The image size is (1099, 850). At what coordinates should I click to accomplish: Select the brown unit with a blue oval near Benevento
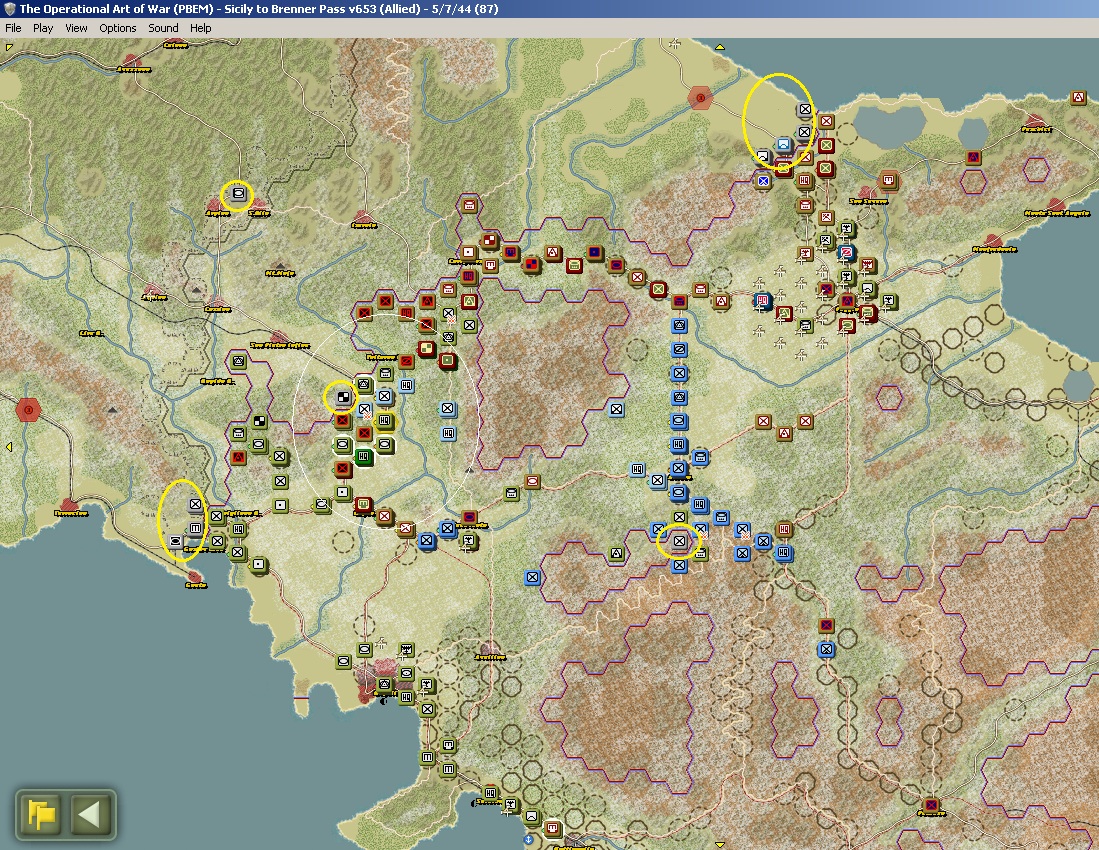(469, 517)
